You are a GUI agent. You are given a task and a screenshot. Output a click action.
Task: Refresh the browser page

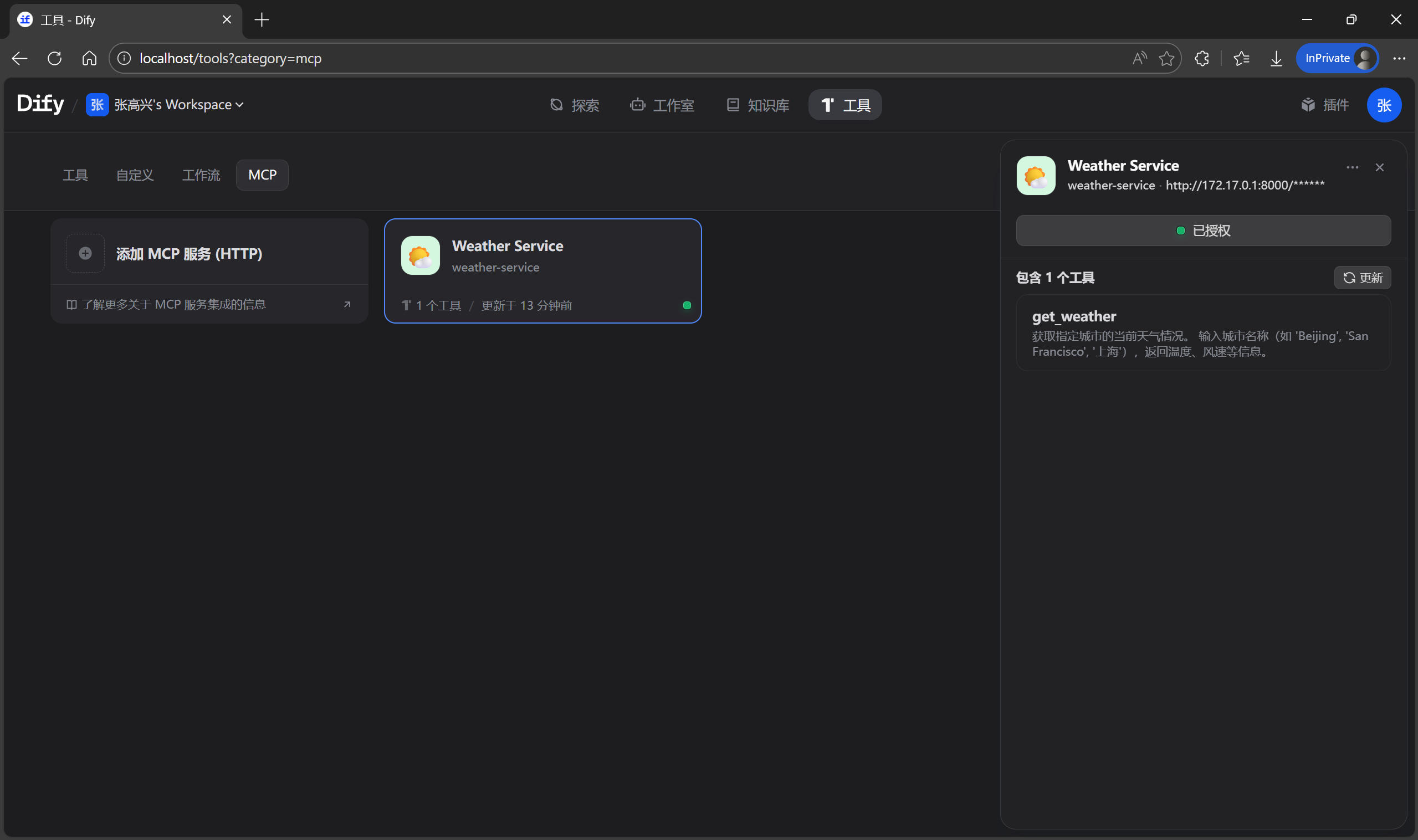[x=54, y=58]
